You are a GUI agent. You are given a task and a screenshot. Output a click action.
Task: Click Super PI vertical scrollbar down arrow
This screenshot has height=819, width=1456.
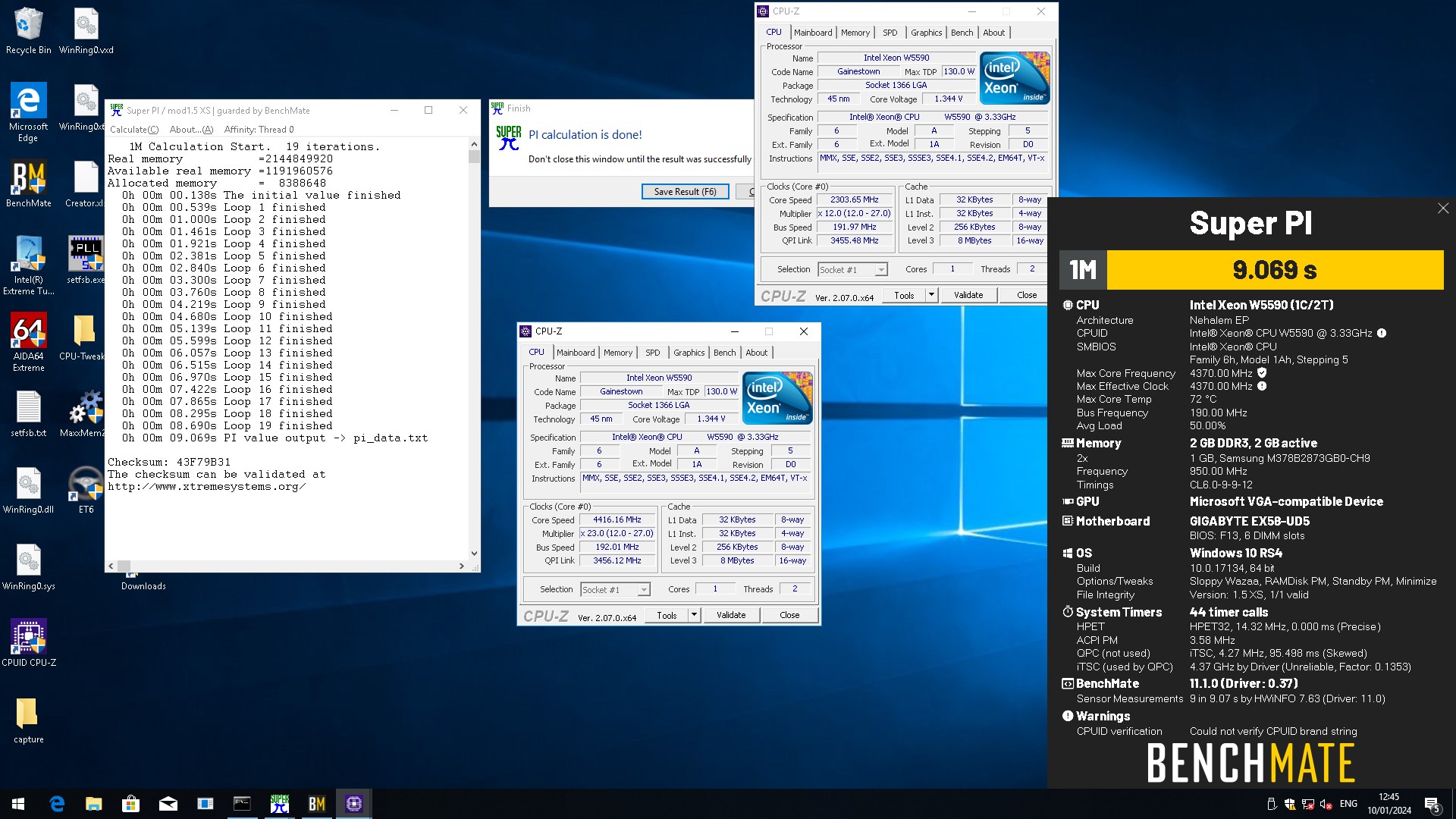(x=474, y=554)
